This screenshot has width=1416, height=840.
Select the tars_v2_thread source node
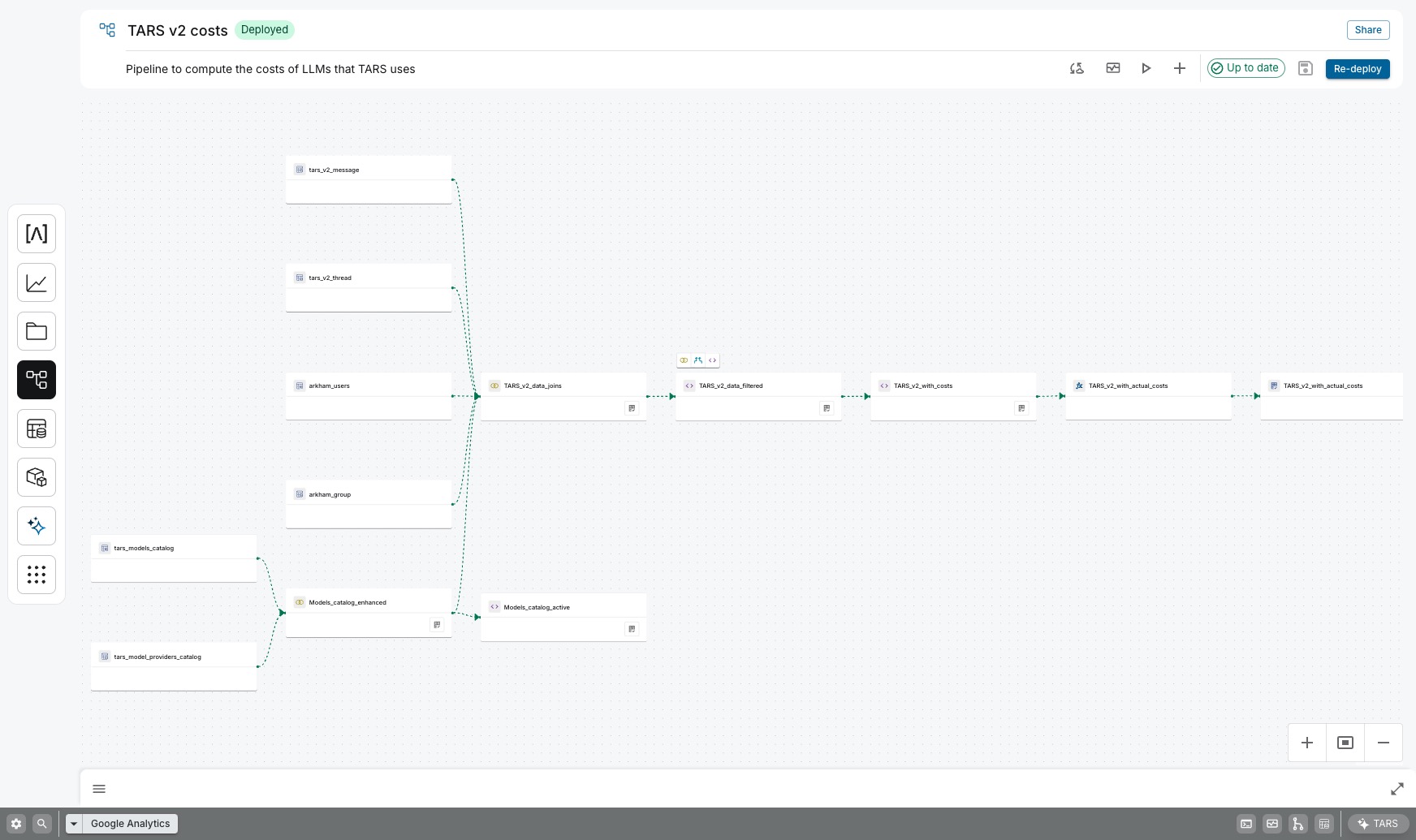[369, 287]
